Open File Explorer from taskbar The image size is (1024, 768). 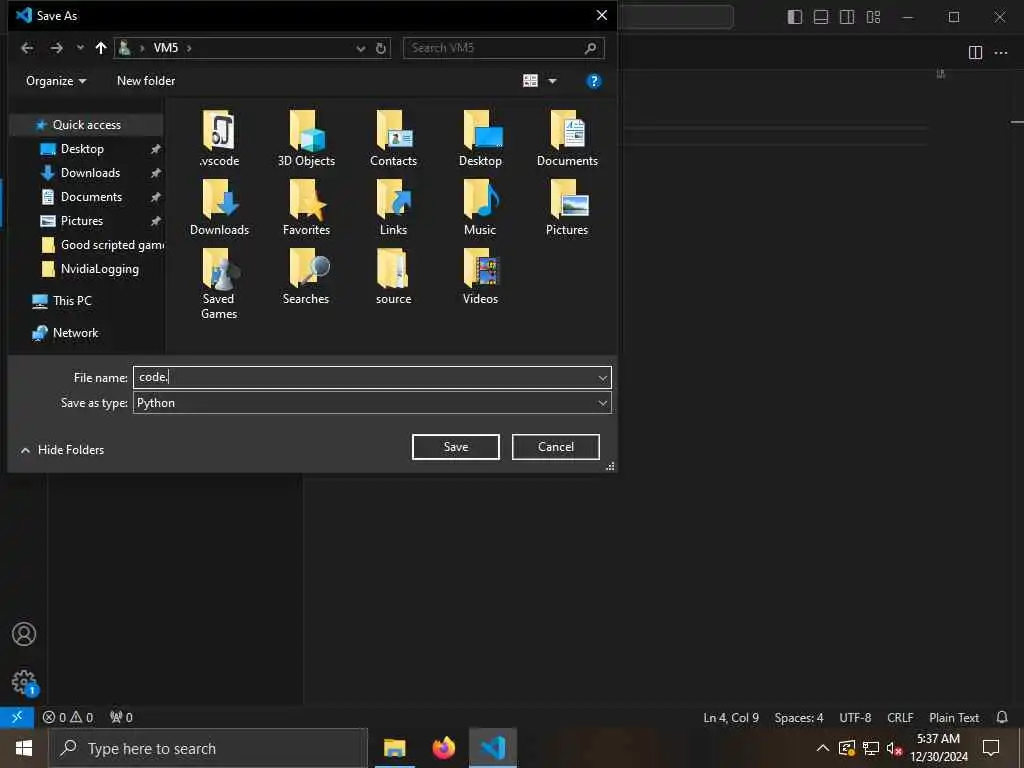(394, 748)
